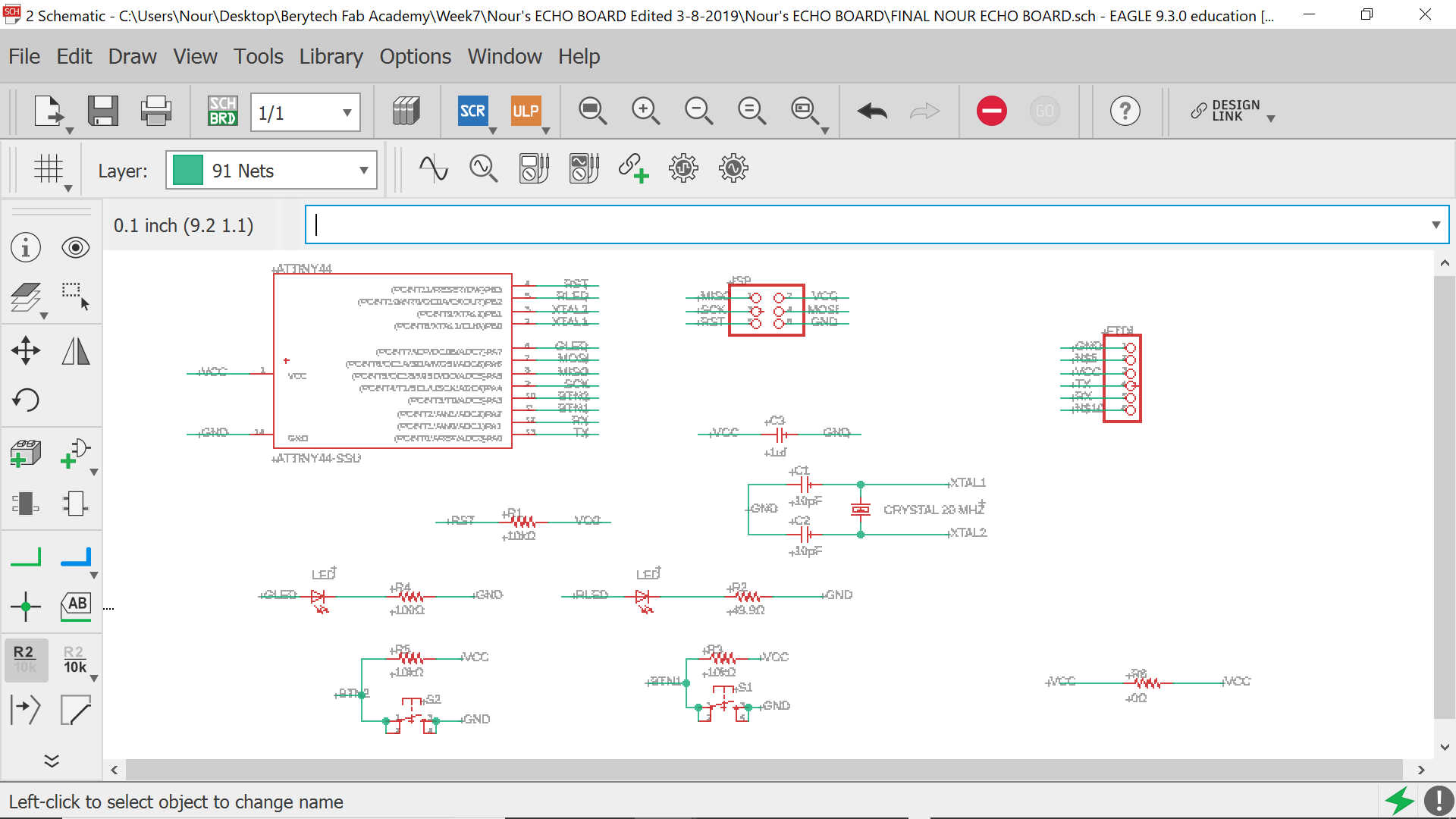1456x819 pixels.
Task: Open the Layer 91 Nets dropdown
Action: coord(363,171)
